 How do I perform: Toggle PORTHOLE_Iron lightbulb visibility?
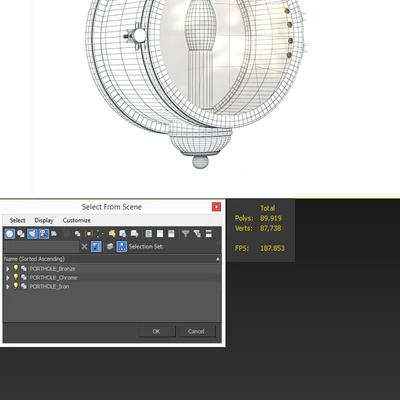tap(16, 286)
